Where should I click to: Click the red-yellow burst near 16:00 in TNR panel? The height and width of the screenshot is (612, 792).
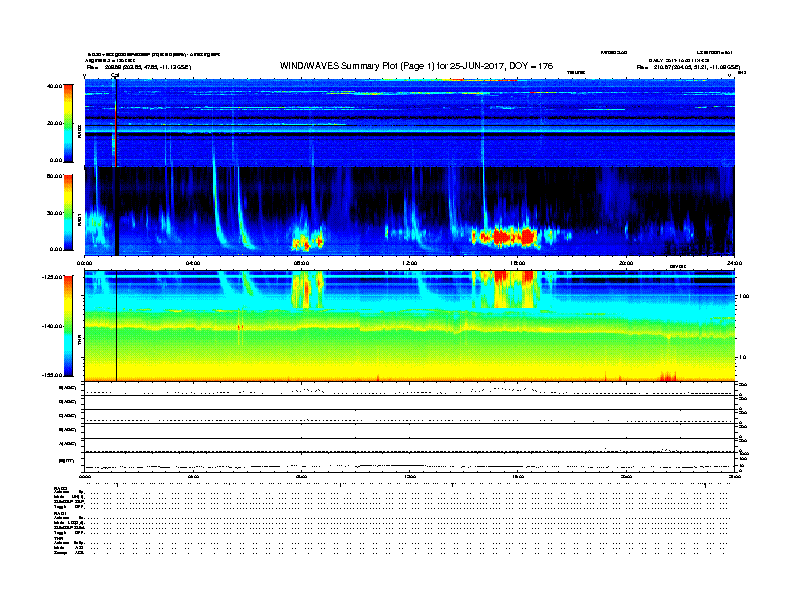click(x=505, y=289)
